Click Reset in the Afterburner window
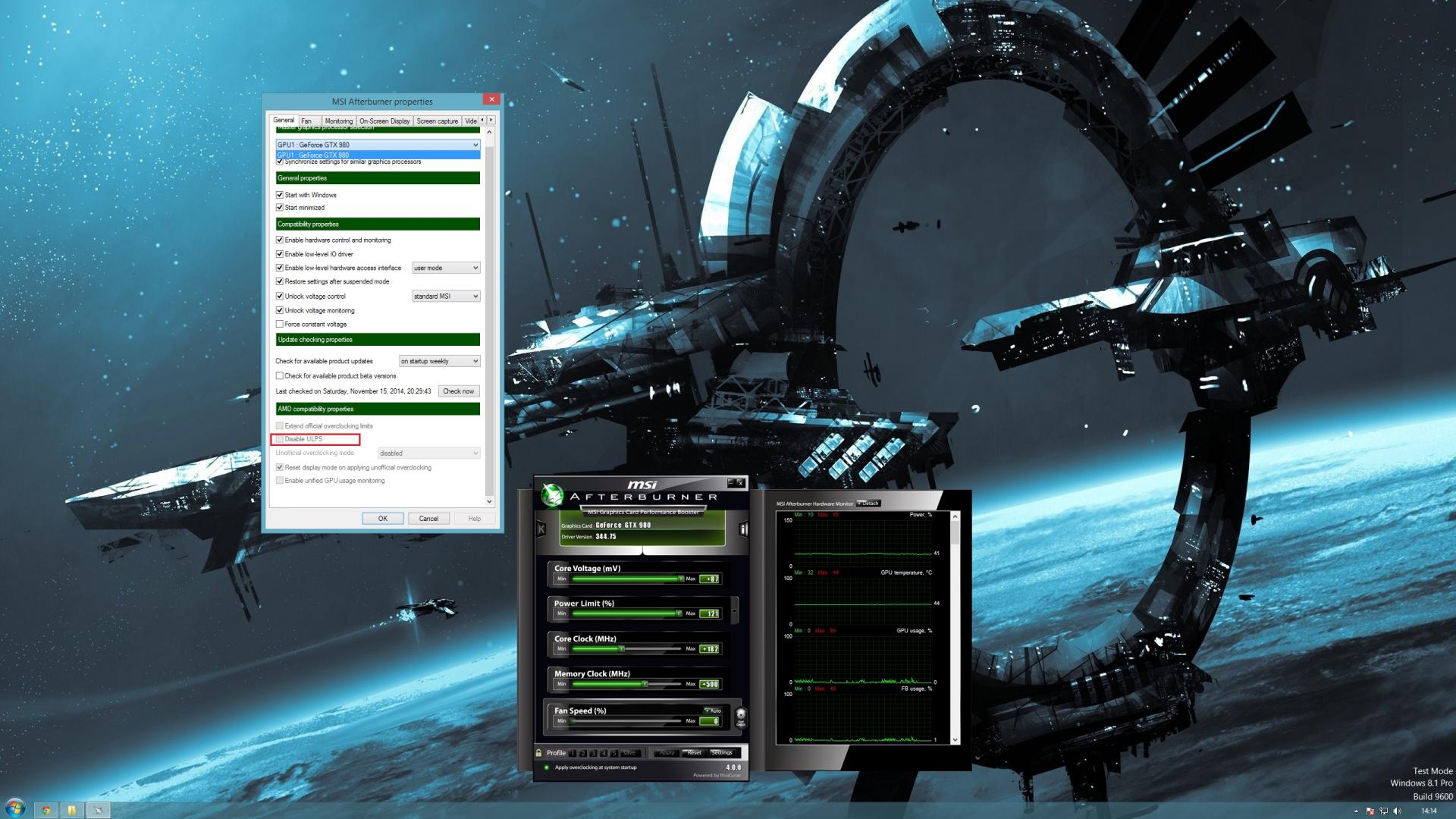The width and height of the screenshot is (1456, 819). (693, 753)
